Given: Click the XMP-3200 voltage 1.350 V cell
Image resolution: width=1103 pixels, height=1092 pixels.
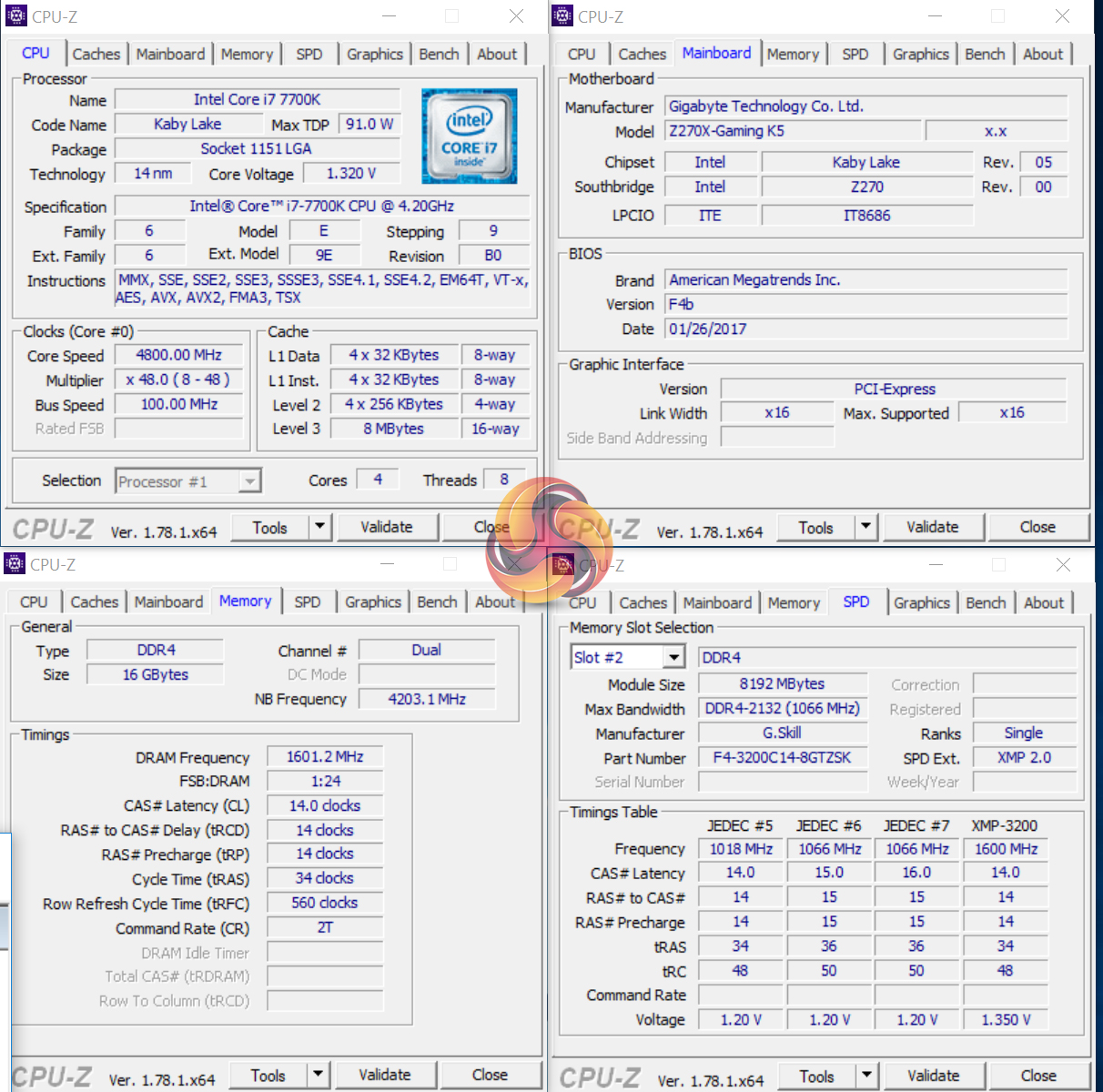Looking at the screenshot, I should point(1006,1019).
